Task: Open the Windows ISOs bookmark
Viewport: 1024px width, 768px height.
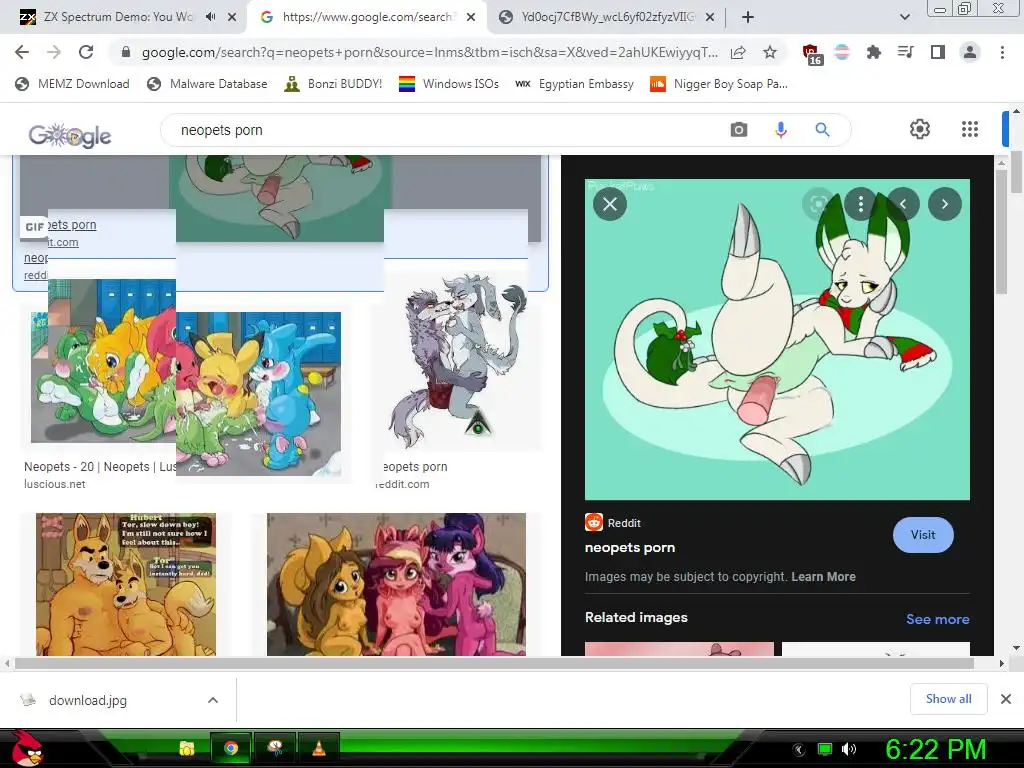Action: 449,84
